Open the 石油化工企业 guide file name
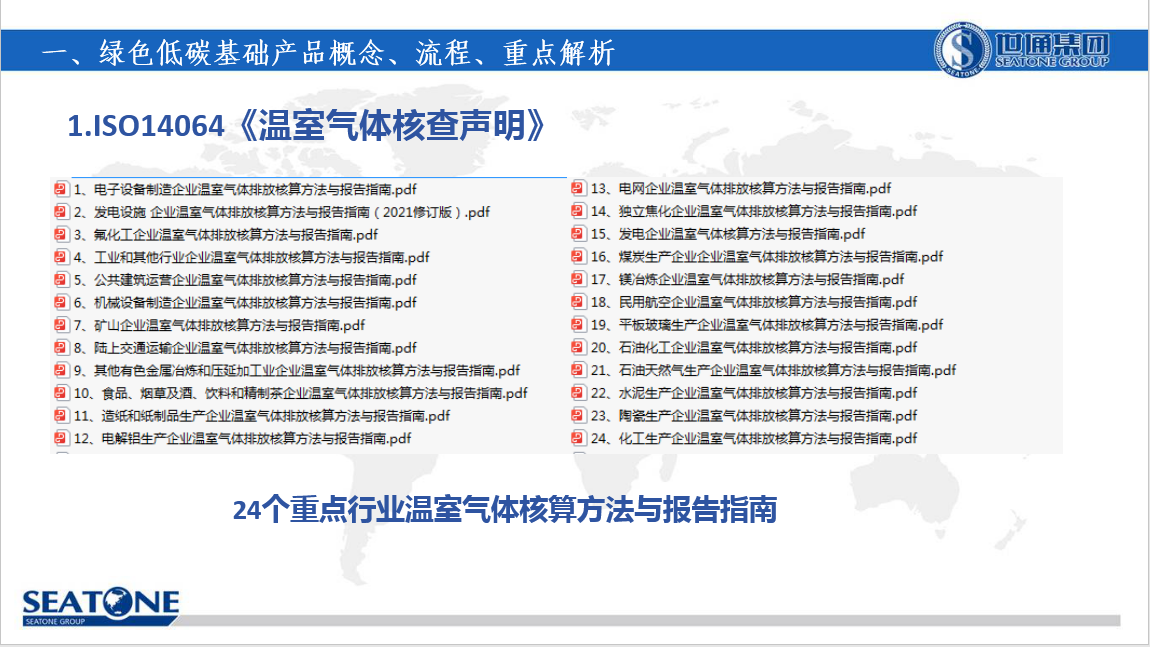Image resolution: width=1150 pixels, height=647 pixels. click(754, 348)
